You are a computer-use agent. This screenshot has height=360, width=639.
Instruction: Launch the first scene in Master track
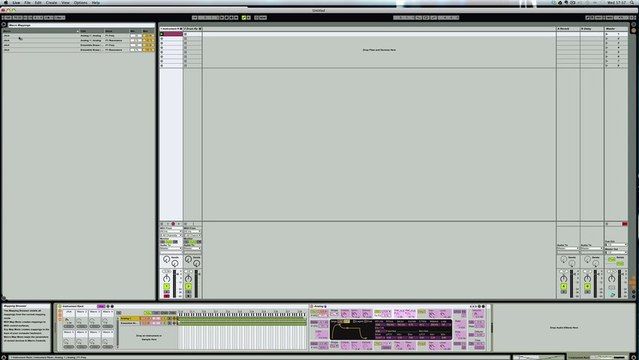pos(607,34)
